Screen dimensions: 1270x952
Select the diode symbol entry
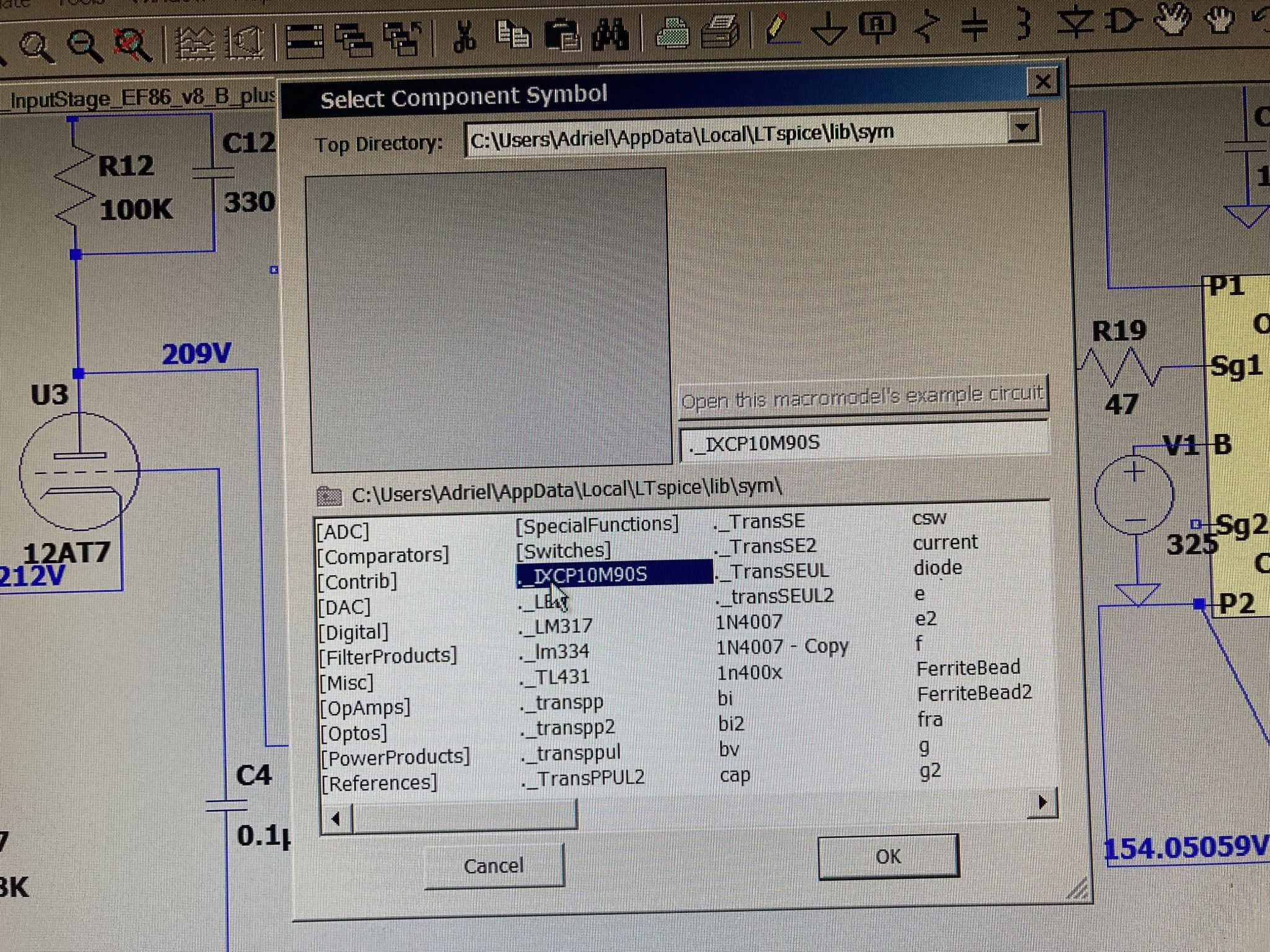(938, 568)
